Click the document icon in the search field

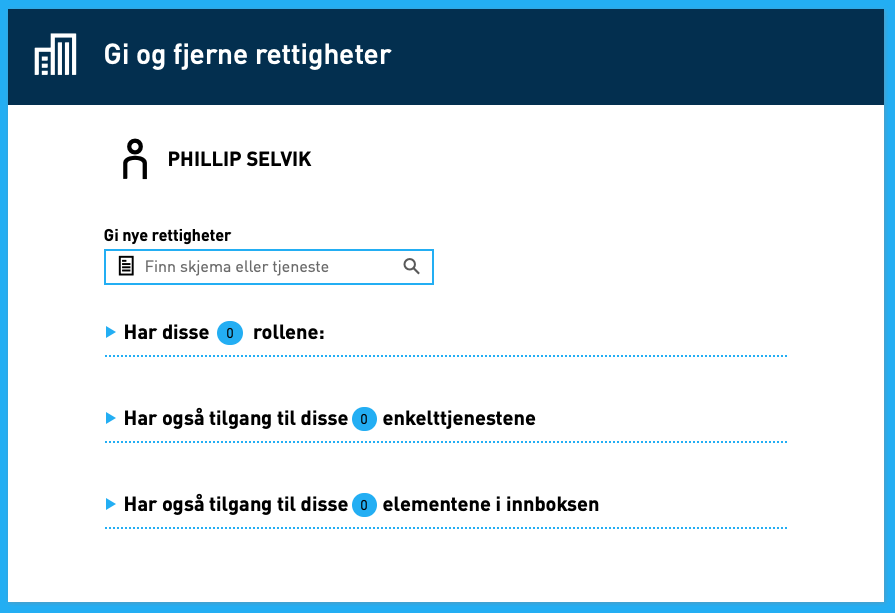[126, 266]
